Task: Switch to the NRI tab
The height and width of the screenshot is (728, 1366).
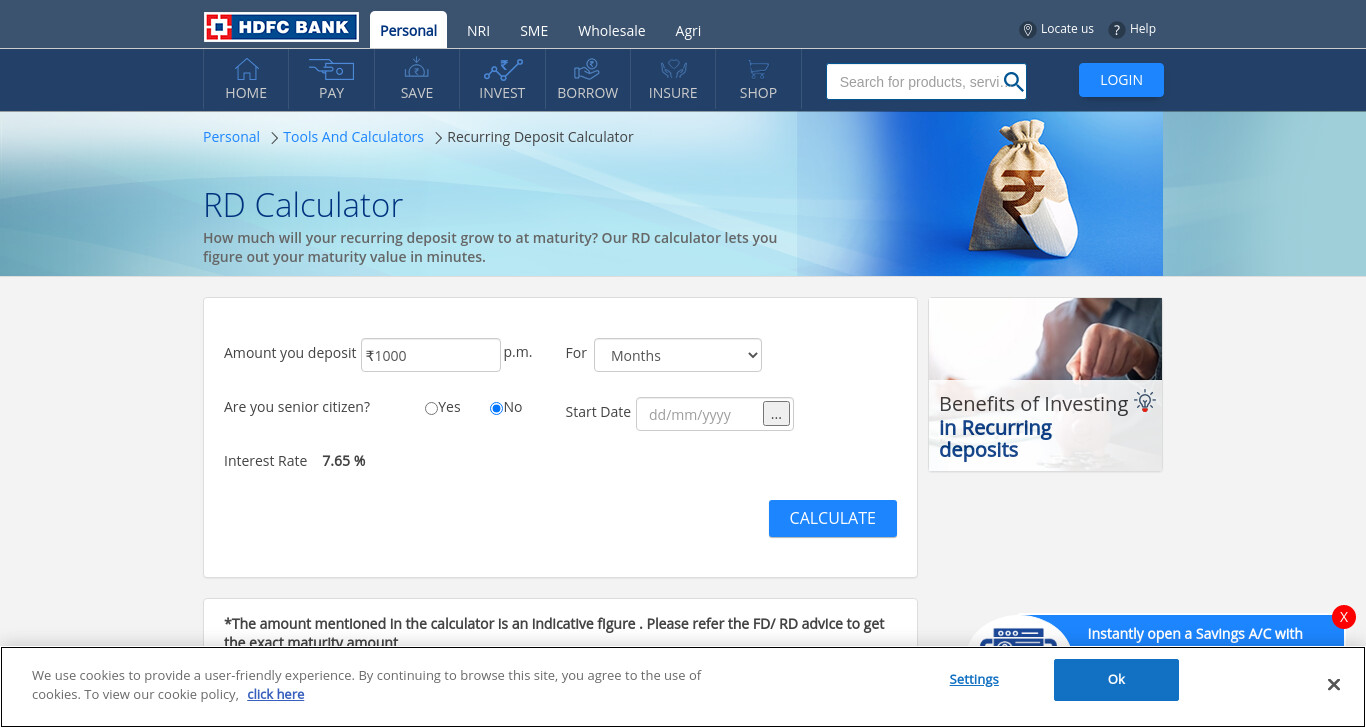Action: click(478, 31)
